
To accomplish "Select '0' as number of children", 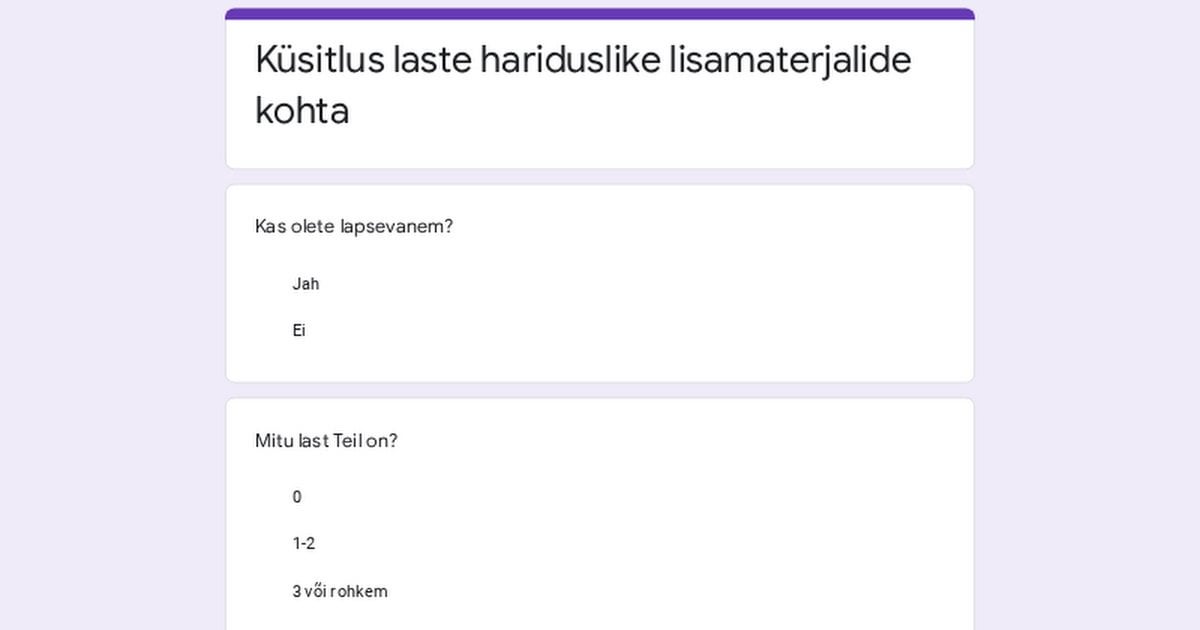I will [297, 497].
